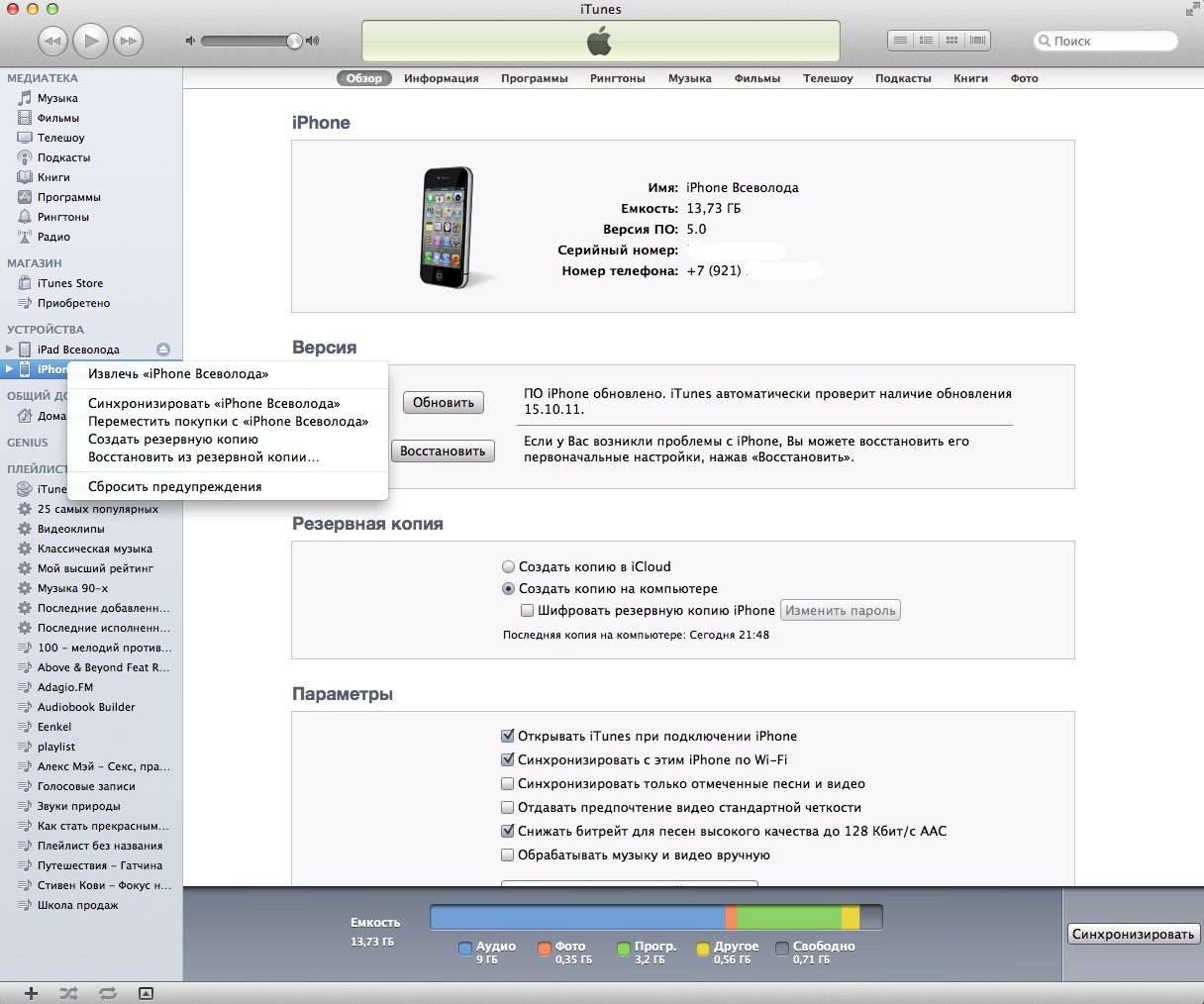Screen dimensions: 1204x1004
Task: Check "Обрабатывать музыку и видео вручную"
Action: tap(508, 855)
